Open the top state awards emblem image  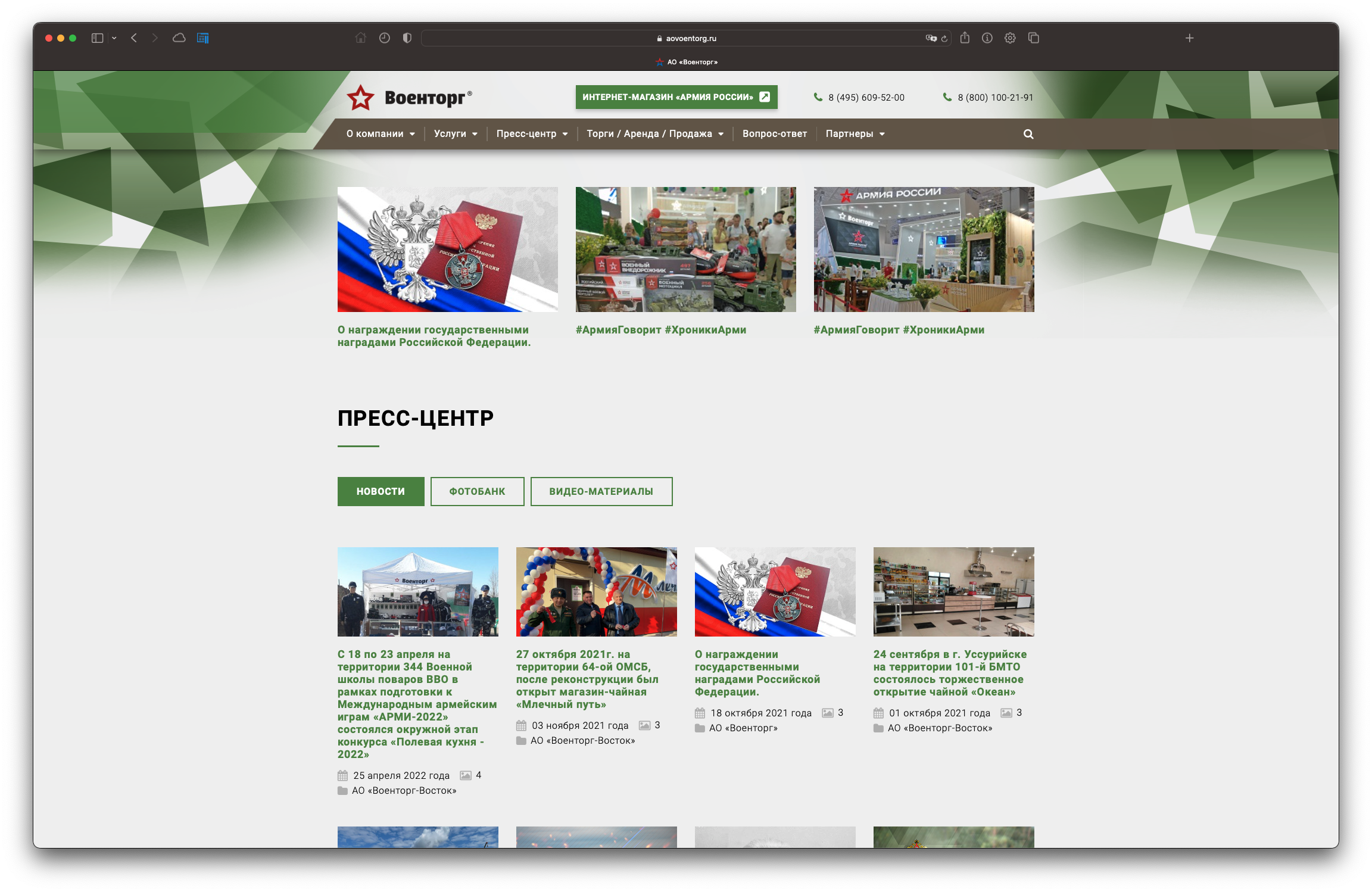448,249
